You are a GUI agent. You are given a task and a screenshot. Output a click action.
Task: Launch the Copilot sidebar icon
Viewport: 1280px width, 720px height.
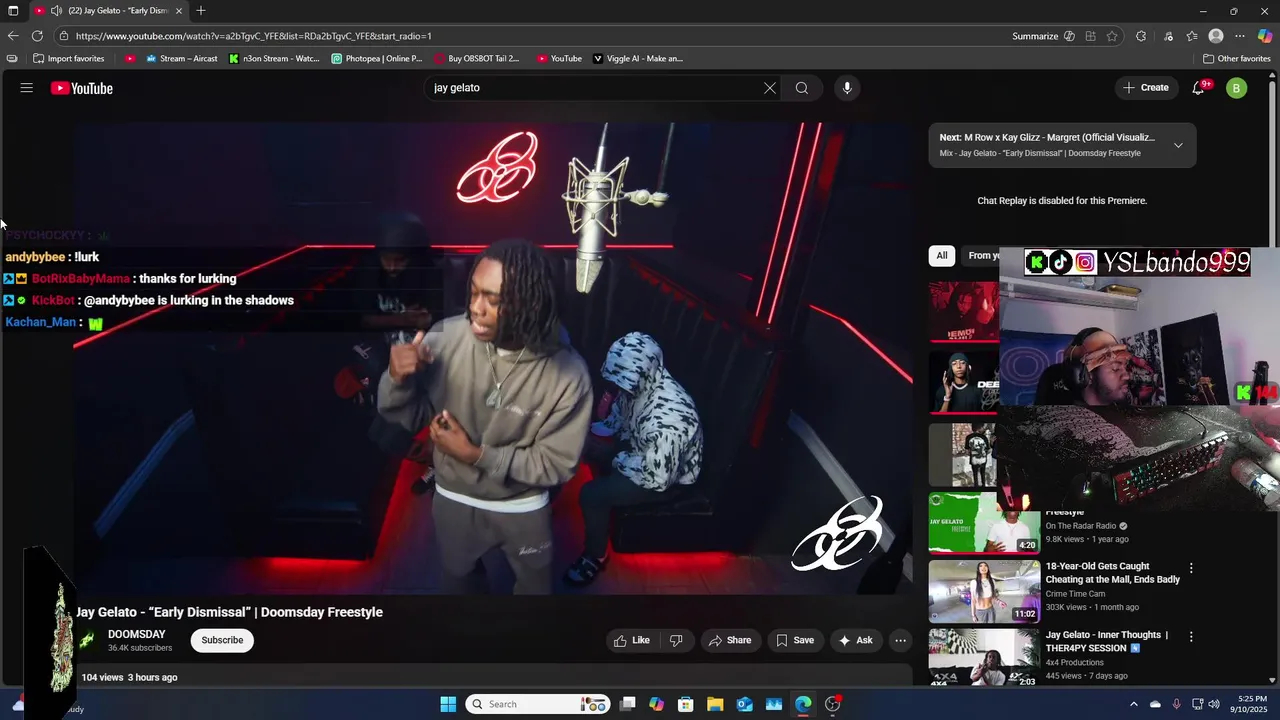click(1265, 36)
